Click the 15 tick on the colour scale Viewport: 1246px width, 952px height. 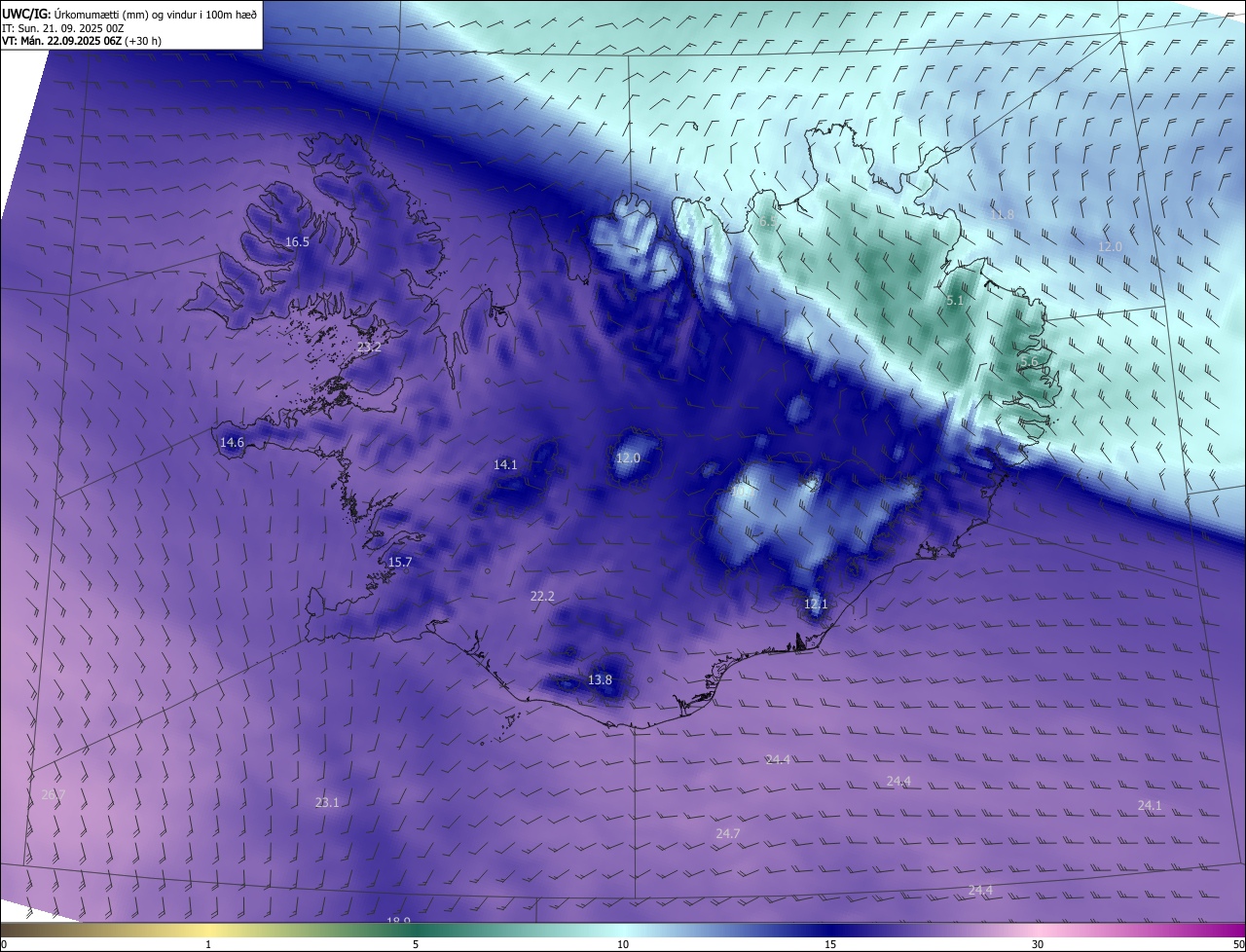[830, 944]
